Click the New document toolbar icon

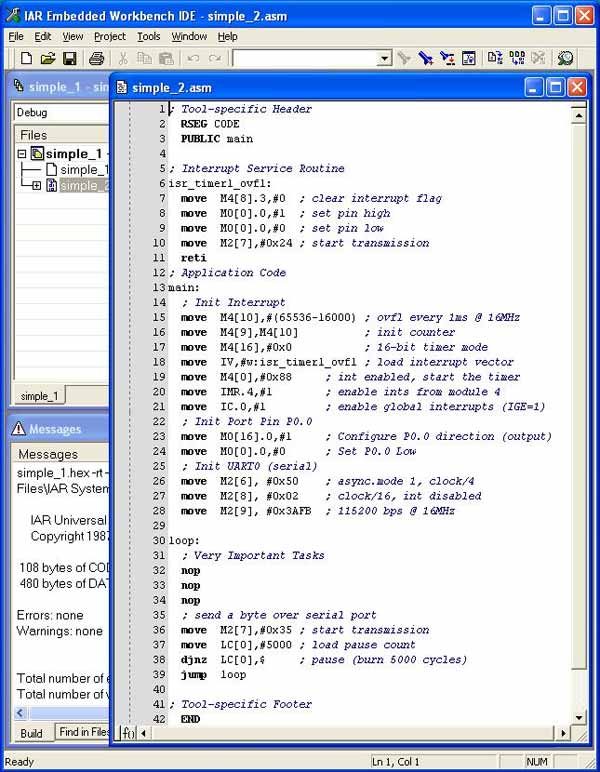(26, 59)
